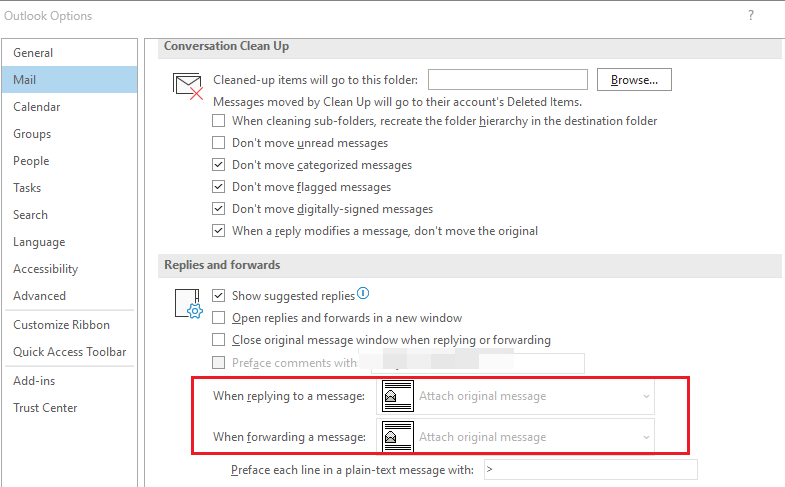Go to Calendar options
The height and width of the screenshot is (487, 785).
tap(69, 107)
